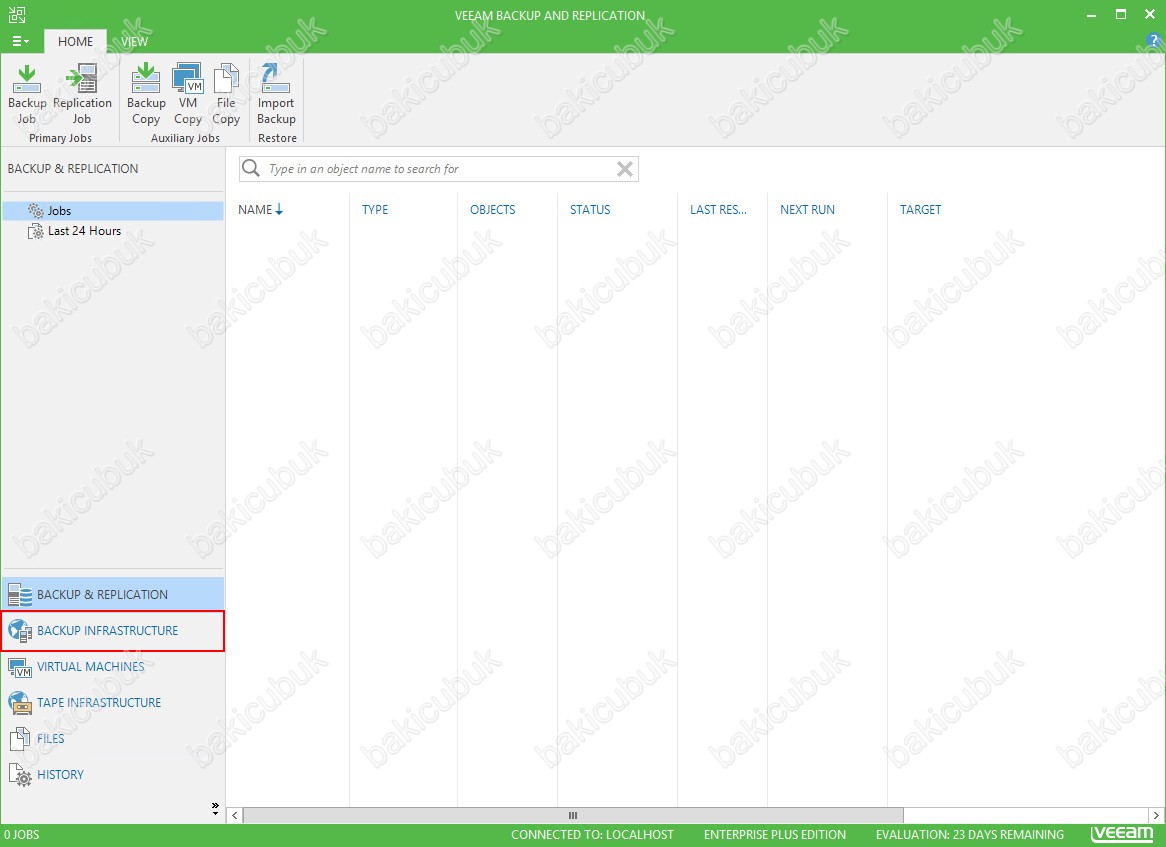1166x847 pixels.
Task: Click Import Backup in the ribbon
Action: [276, 94]
